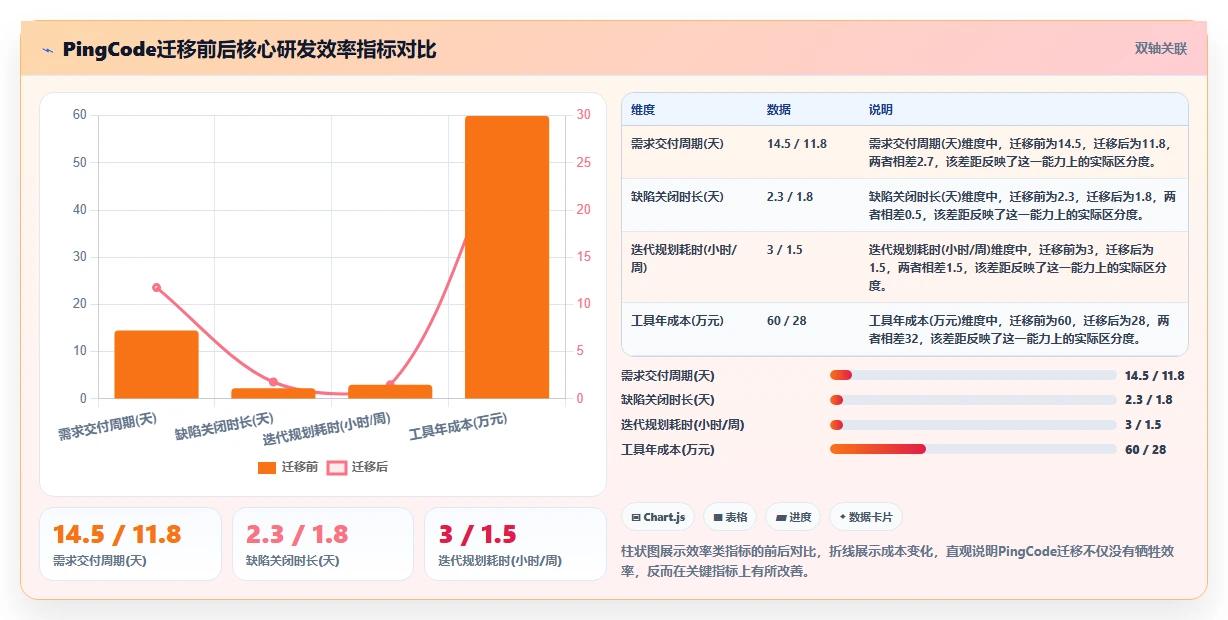Click the 迭代规划耗时 orange chart bar
The image size is (1228, 620).
pos(390,391)
